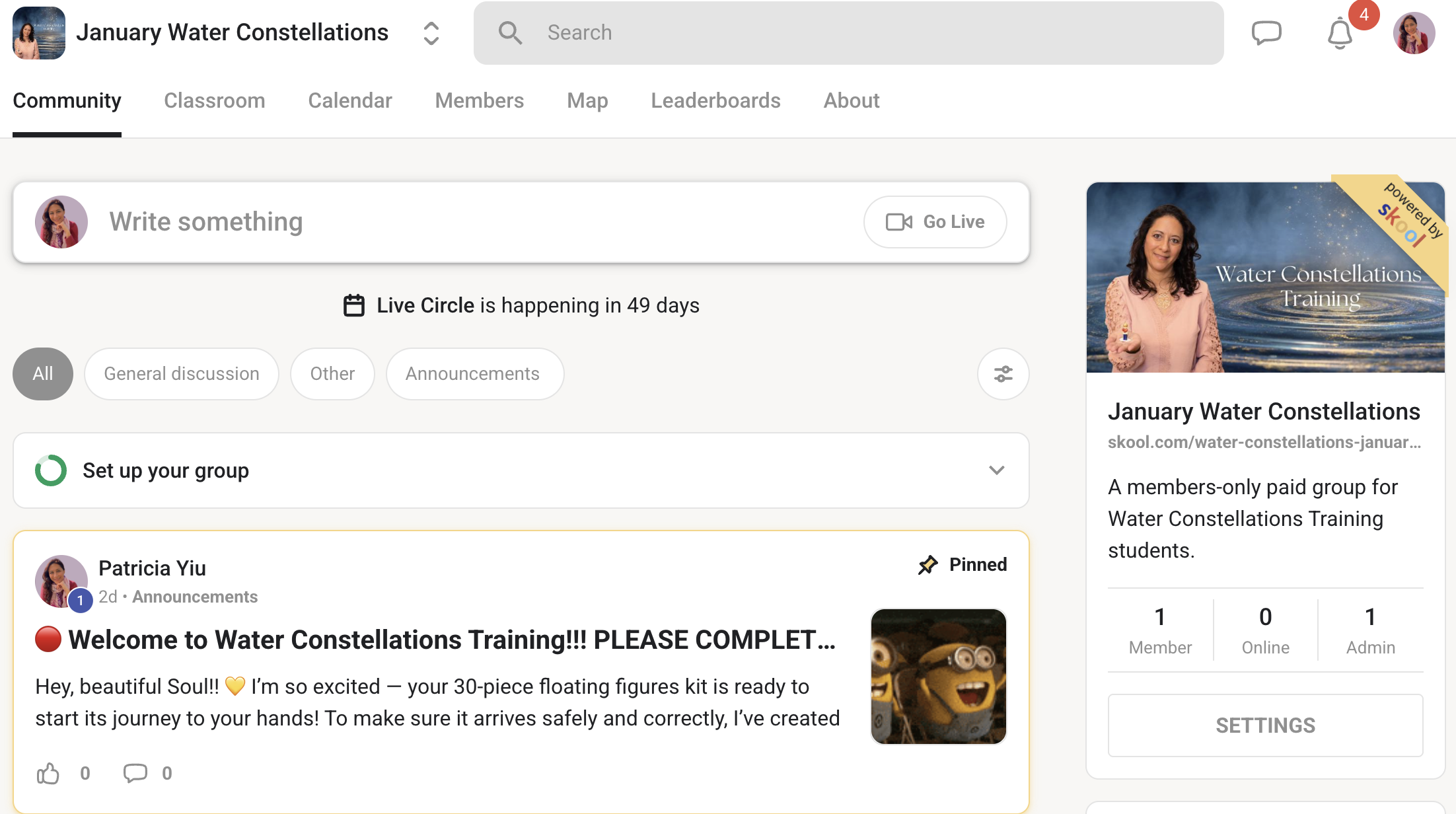Filter posts by Other category
The height and width of the screenshot is (814, 1456).
point(332,374)
